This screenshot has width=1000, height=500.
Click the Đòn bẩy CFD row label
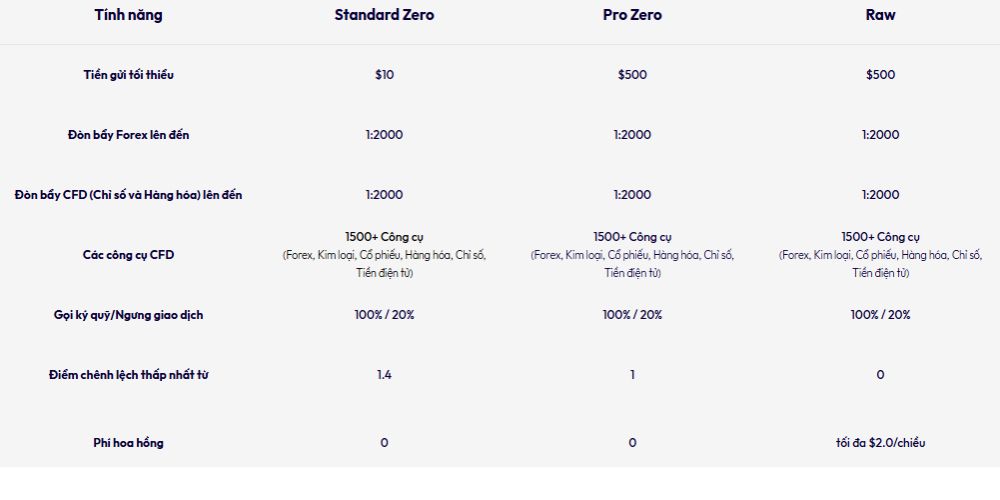[128, 195]
